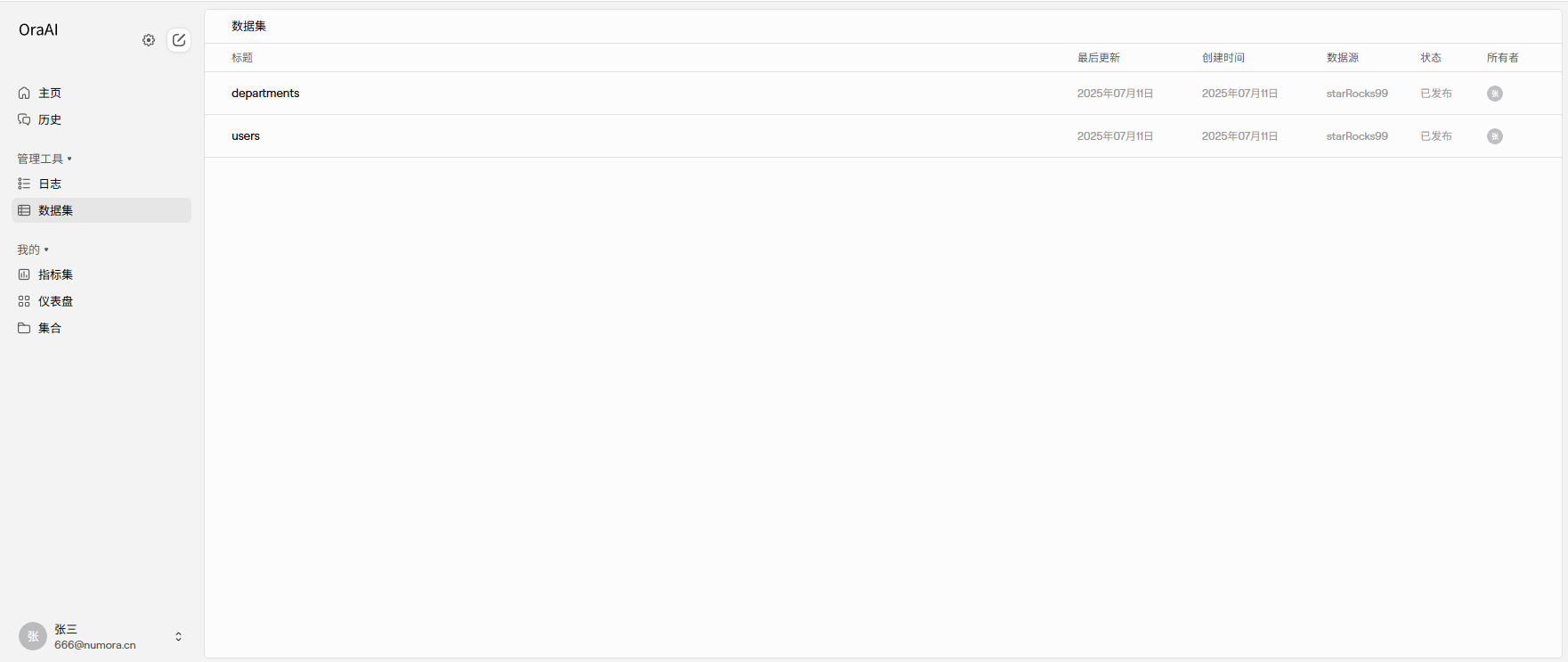
Task: Click owner avatar in departments row
Action: point(1495,94)
